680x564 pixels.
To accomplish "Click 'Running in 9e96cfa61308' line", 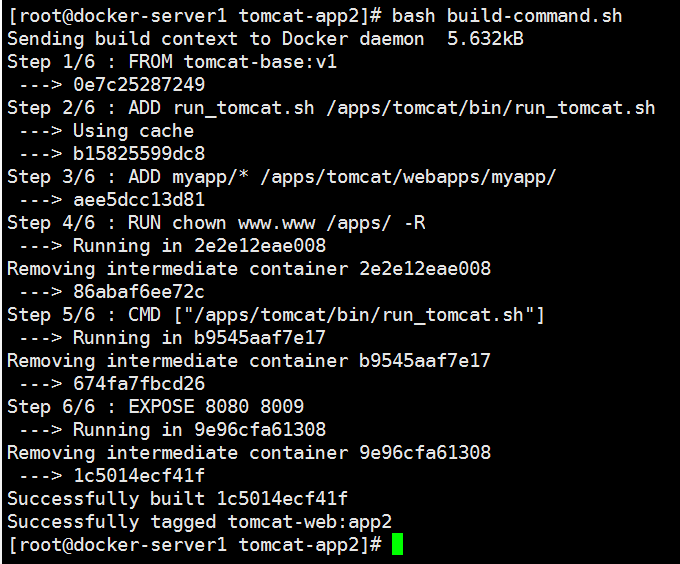I will (199, 430).
